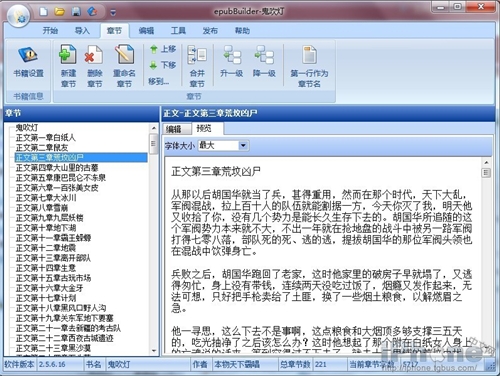
Task: Move chapter down with 下移
Action: pyautogui.click(x=163, y=65)
